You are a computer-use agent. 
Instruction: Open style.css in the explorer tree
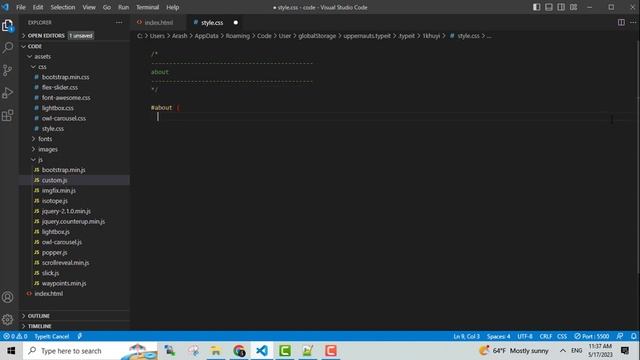(x=75, y=129)
